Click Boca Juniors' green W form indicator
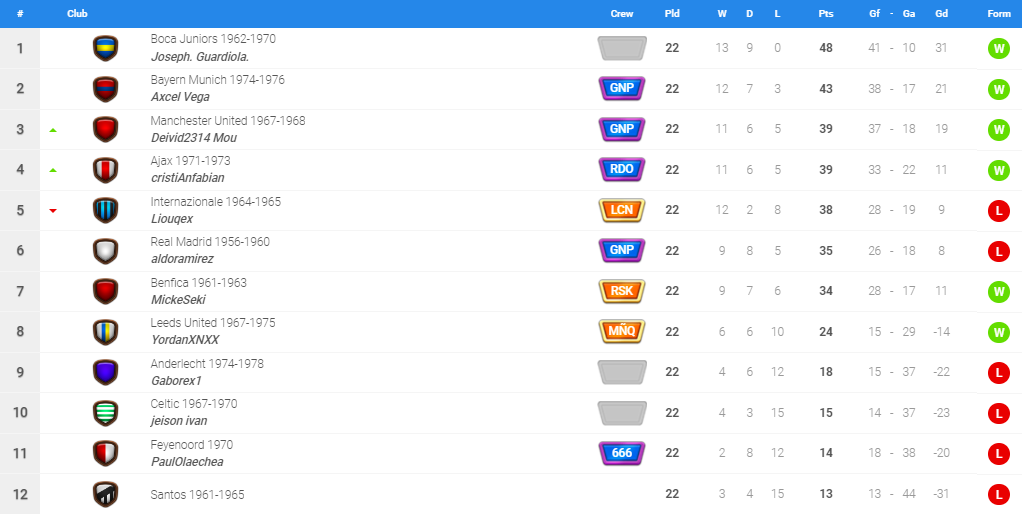1022x514 pixels. point(997,48)
